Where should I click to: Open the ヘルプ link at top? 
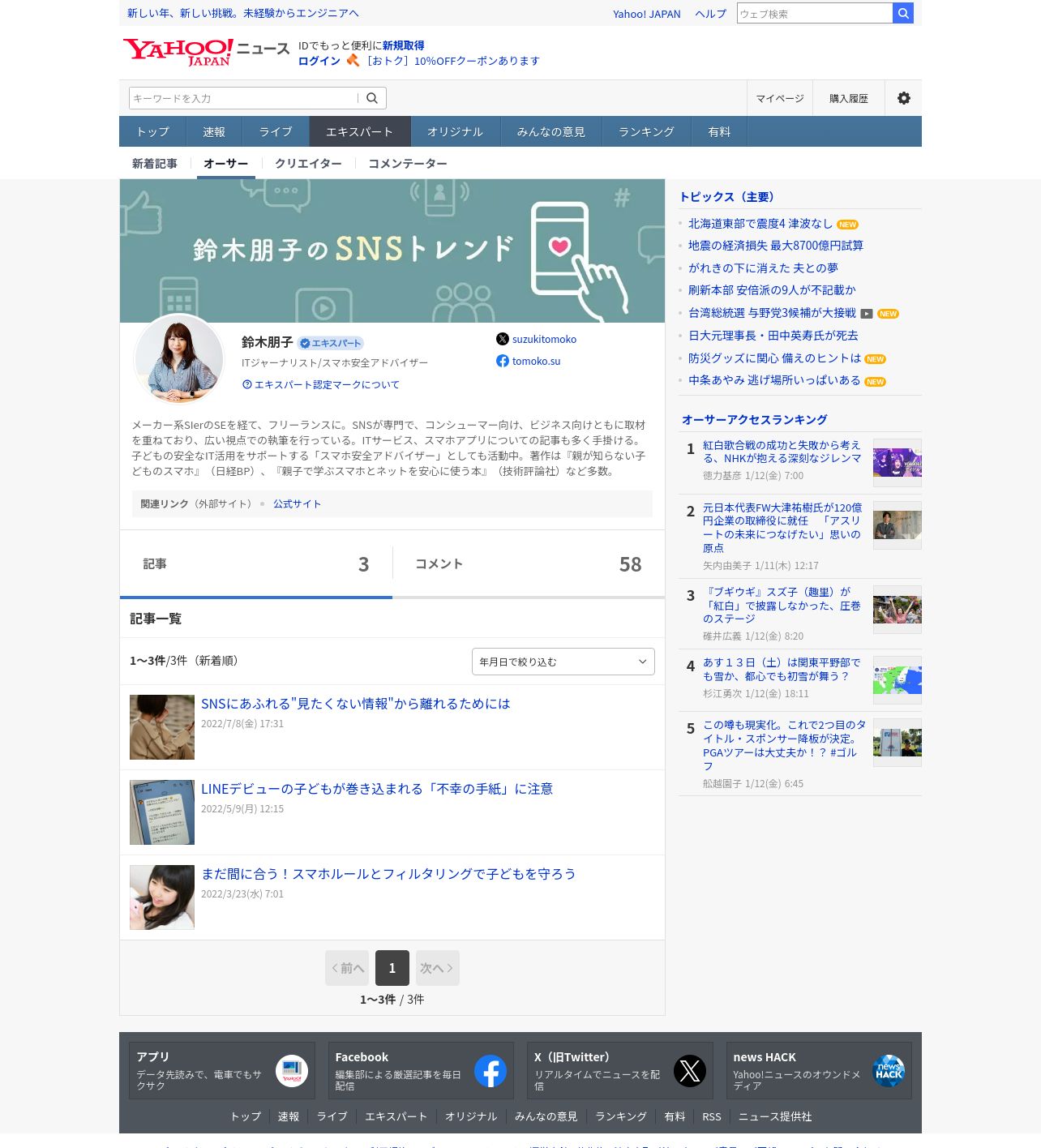[x=710, y=14]
